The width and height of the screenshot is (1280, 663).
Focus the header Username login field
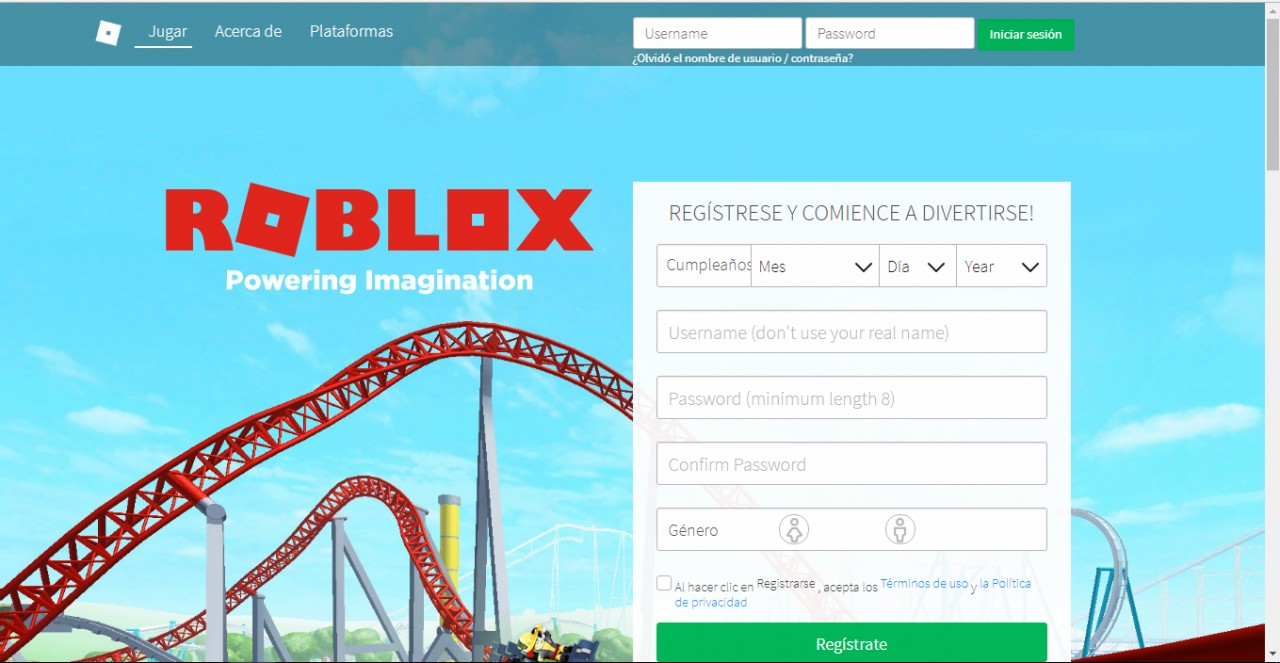717,33
